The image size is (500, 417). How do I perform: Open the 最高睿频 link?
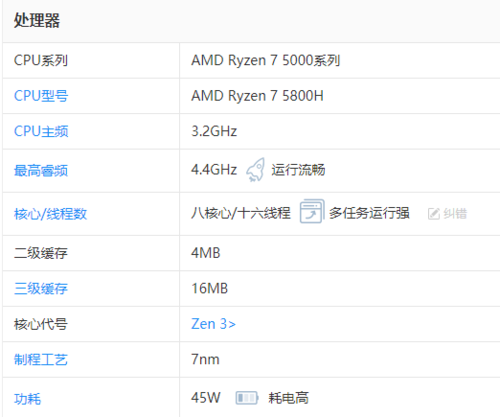[x=41, y=171]
